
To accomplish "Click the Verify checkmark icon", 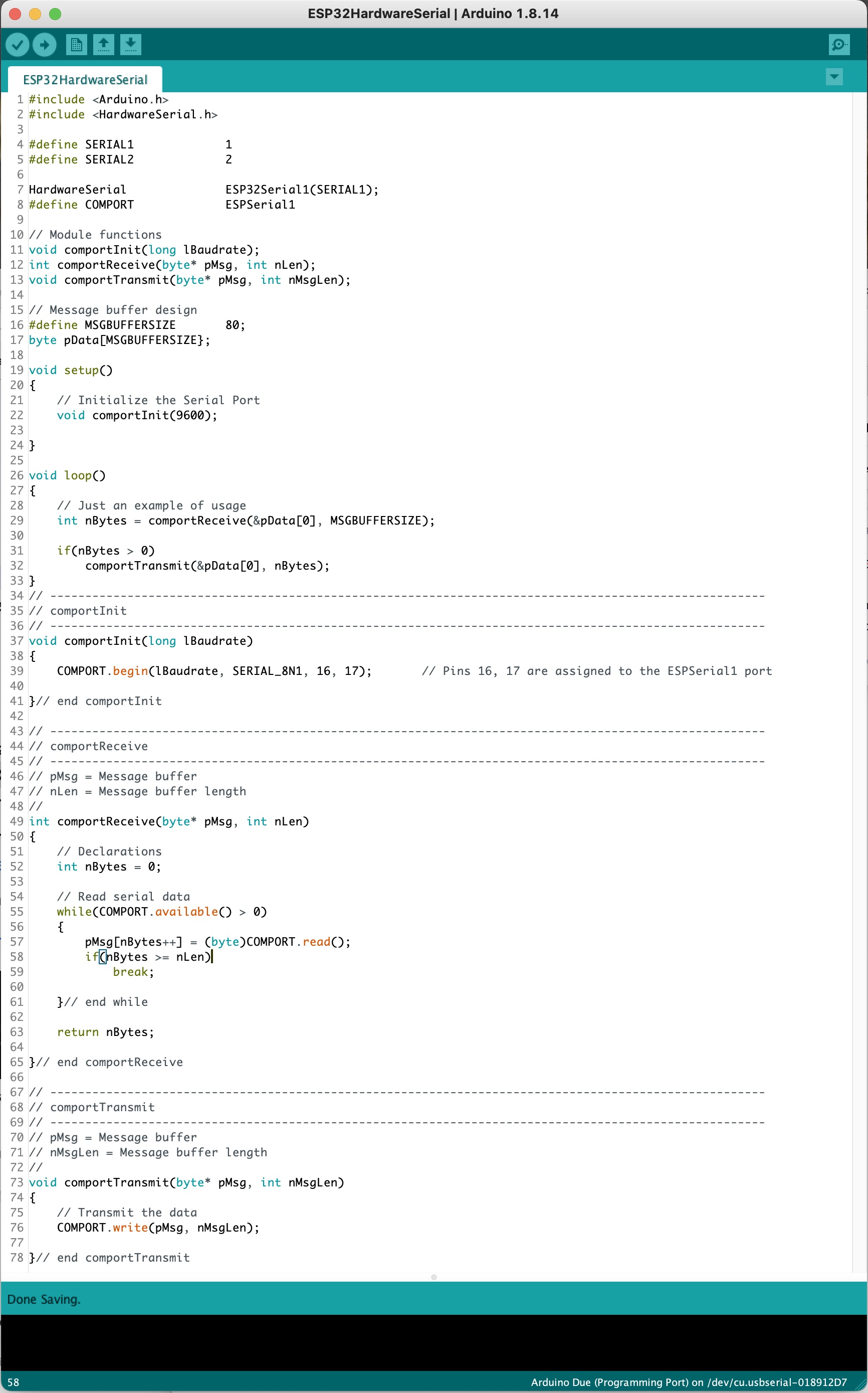I will coord(17,44).
